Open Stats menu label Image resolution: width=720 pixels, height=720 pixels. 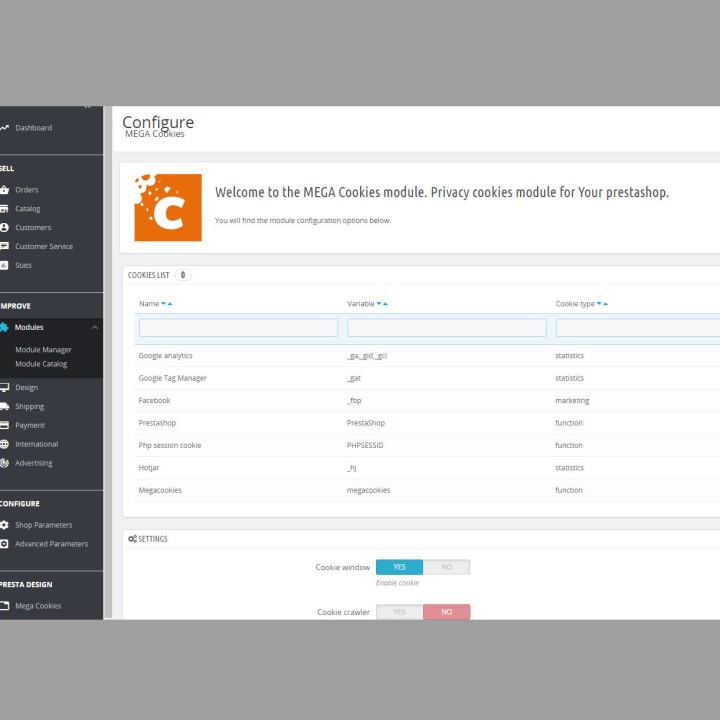tap(23, 265)
